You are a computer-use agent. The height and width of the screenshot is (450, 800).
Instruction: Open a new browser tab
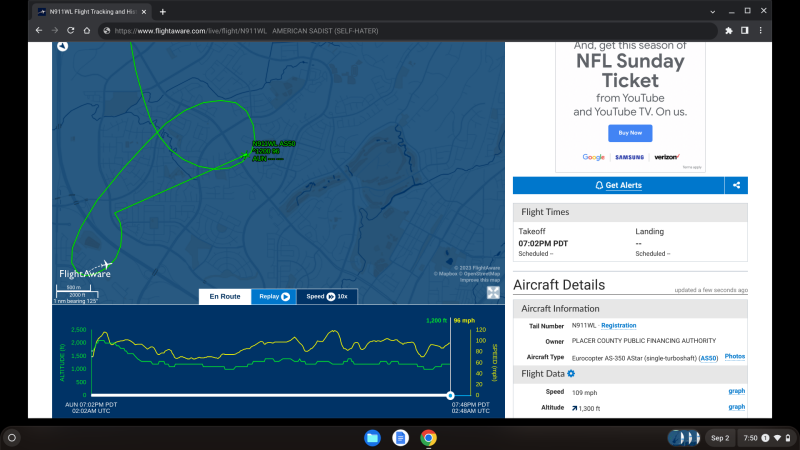pyautogui.click(x=163, y=11)
